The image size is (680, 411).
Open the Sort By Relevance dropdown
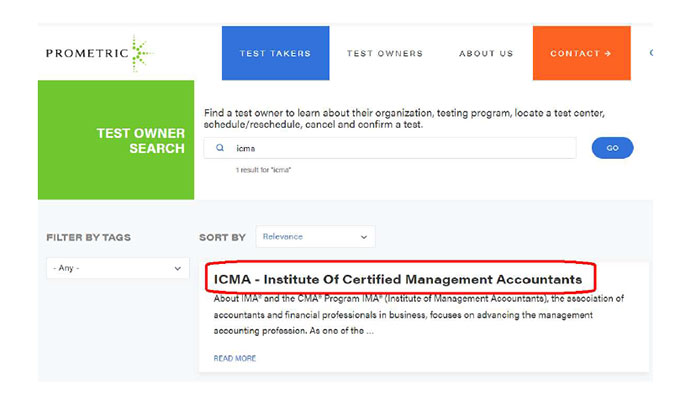[315, 237]
